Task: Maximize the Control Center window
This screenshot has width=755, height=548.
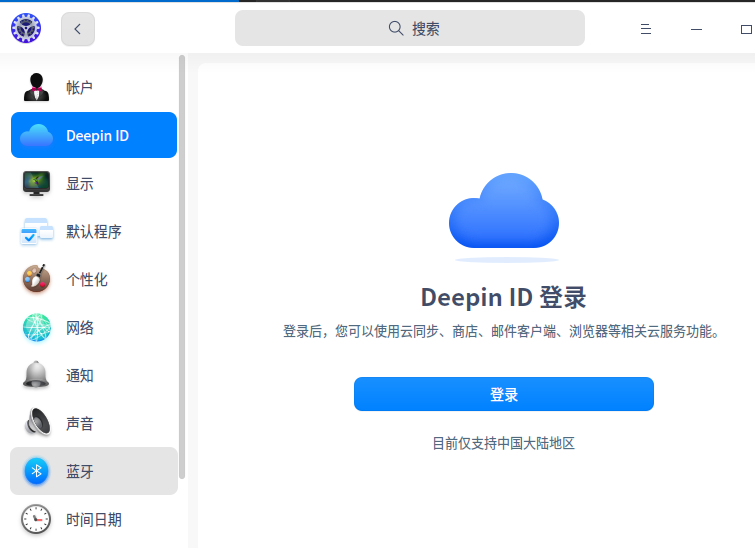Action: coord(746,29)
